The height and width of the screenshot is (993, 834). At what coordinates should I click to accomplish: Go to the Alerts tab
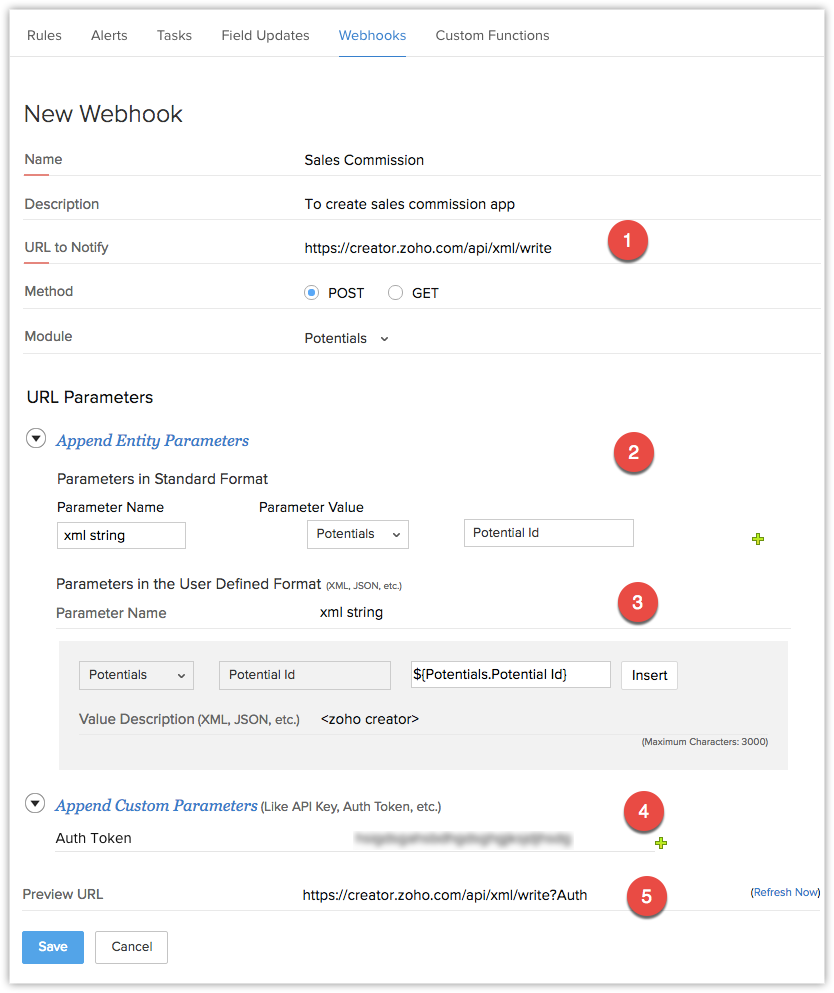pyautogui.click(x=109, y=35)
